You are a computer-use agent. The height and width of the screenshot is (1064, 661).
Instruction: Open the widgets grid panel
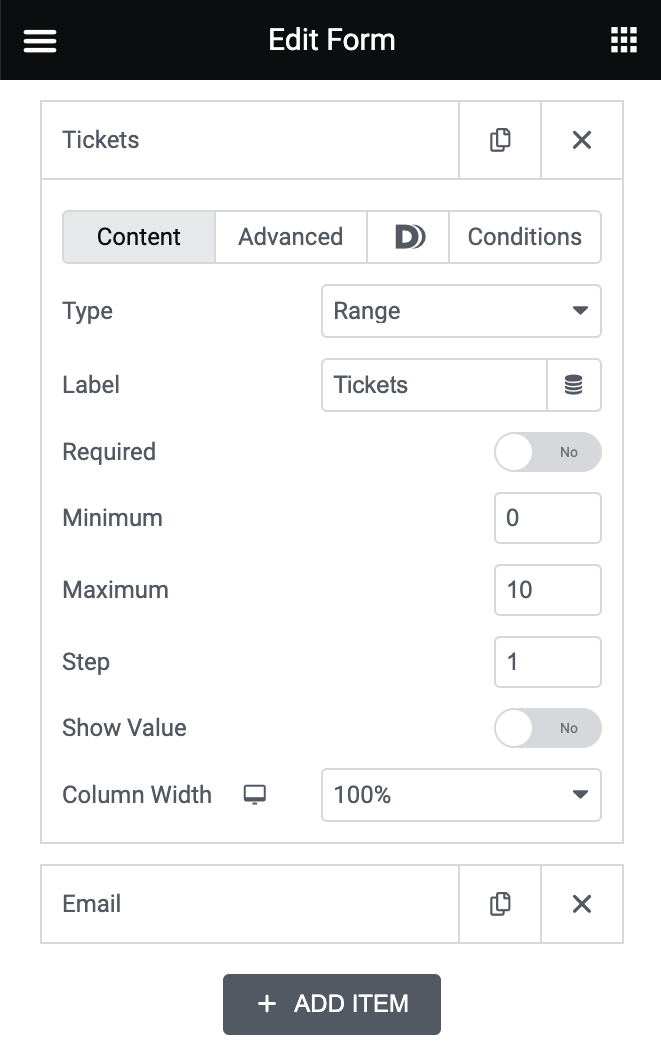[623, 40]
